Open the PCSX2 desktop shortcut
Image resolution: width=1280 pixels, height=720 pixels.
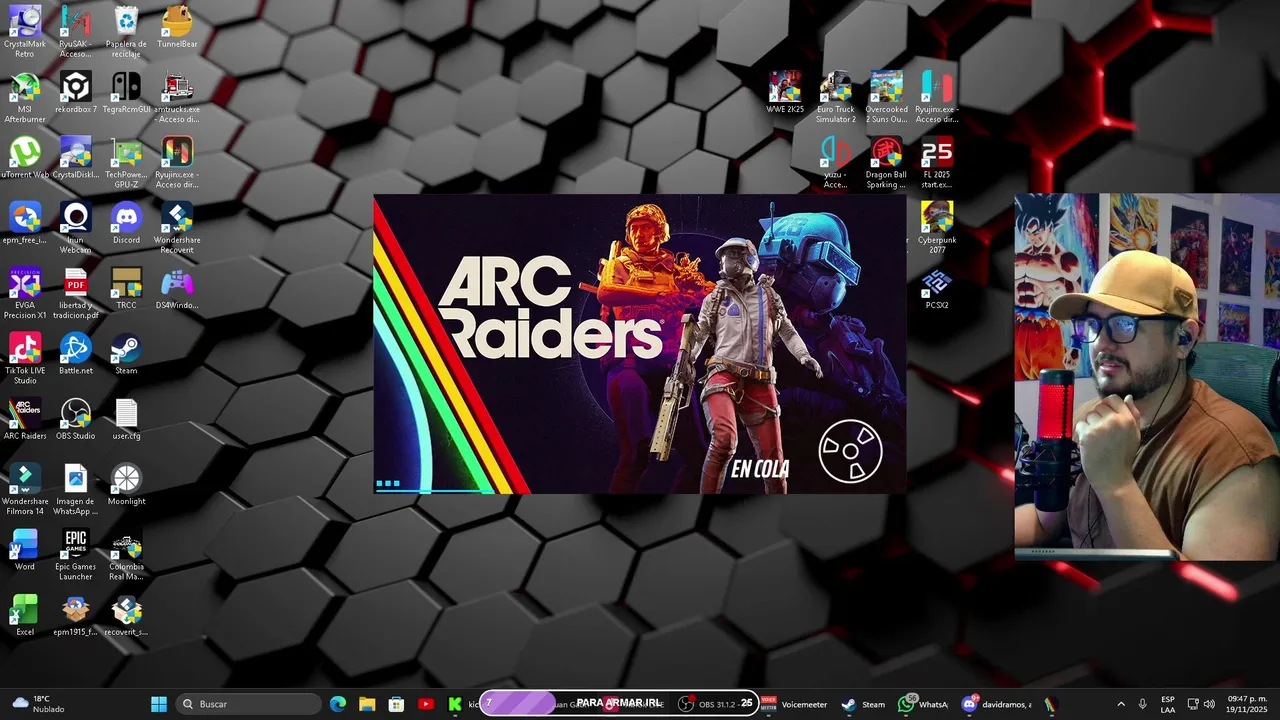click(x=937, y=289)
